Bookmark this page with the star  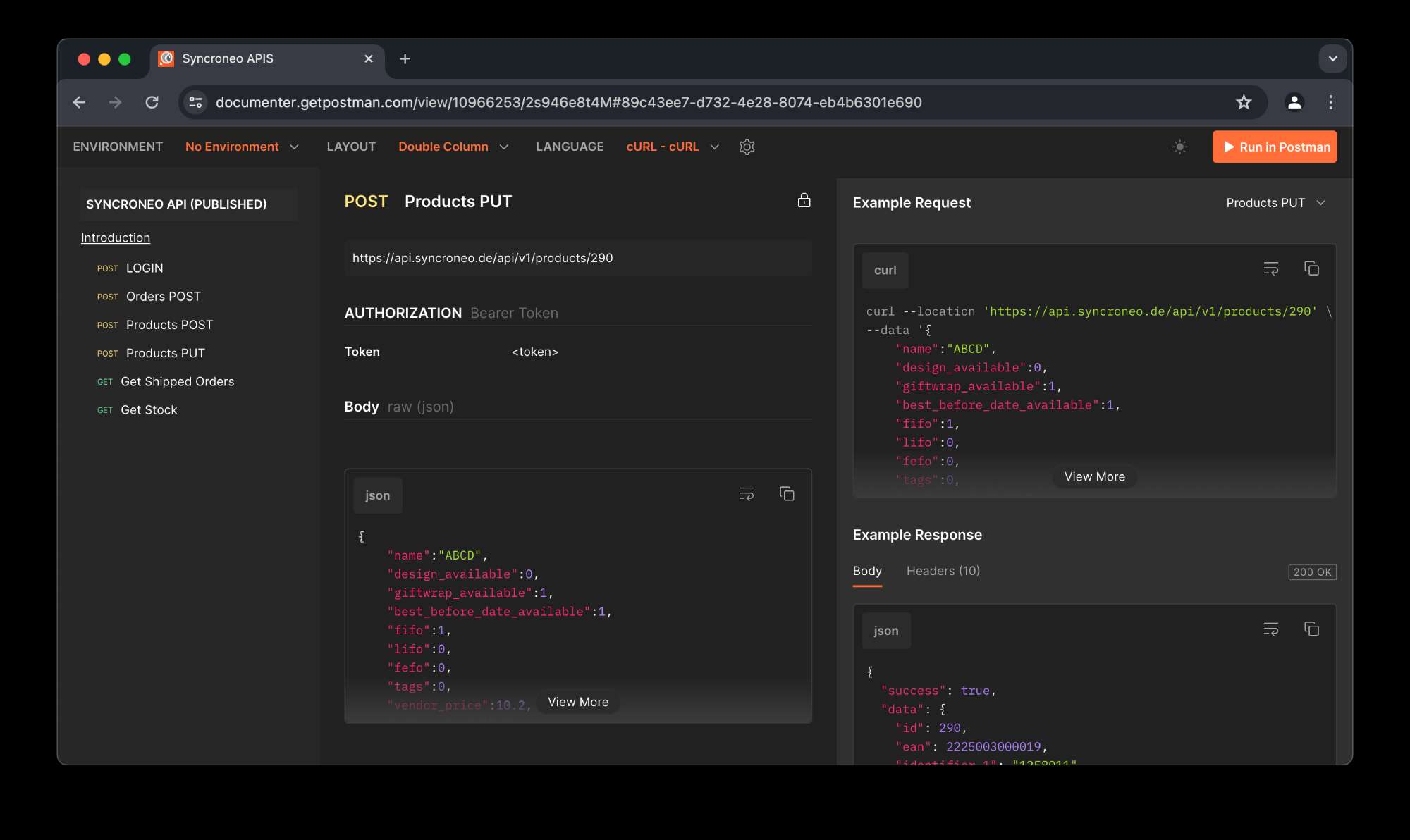pyautogui.click(x=1244, y=102)
